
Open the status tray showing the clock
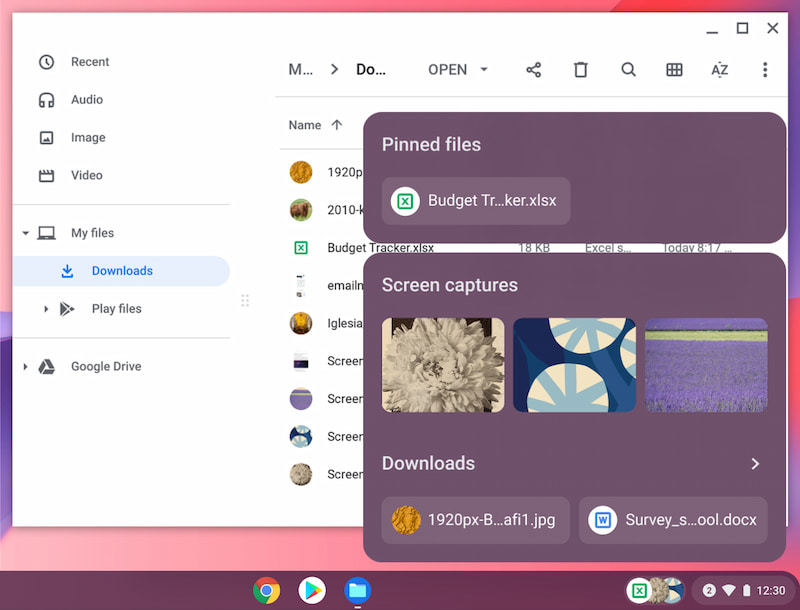pos(745,591)
